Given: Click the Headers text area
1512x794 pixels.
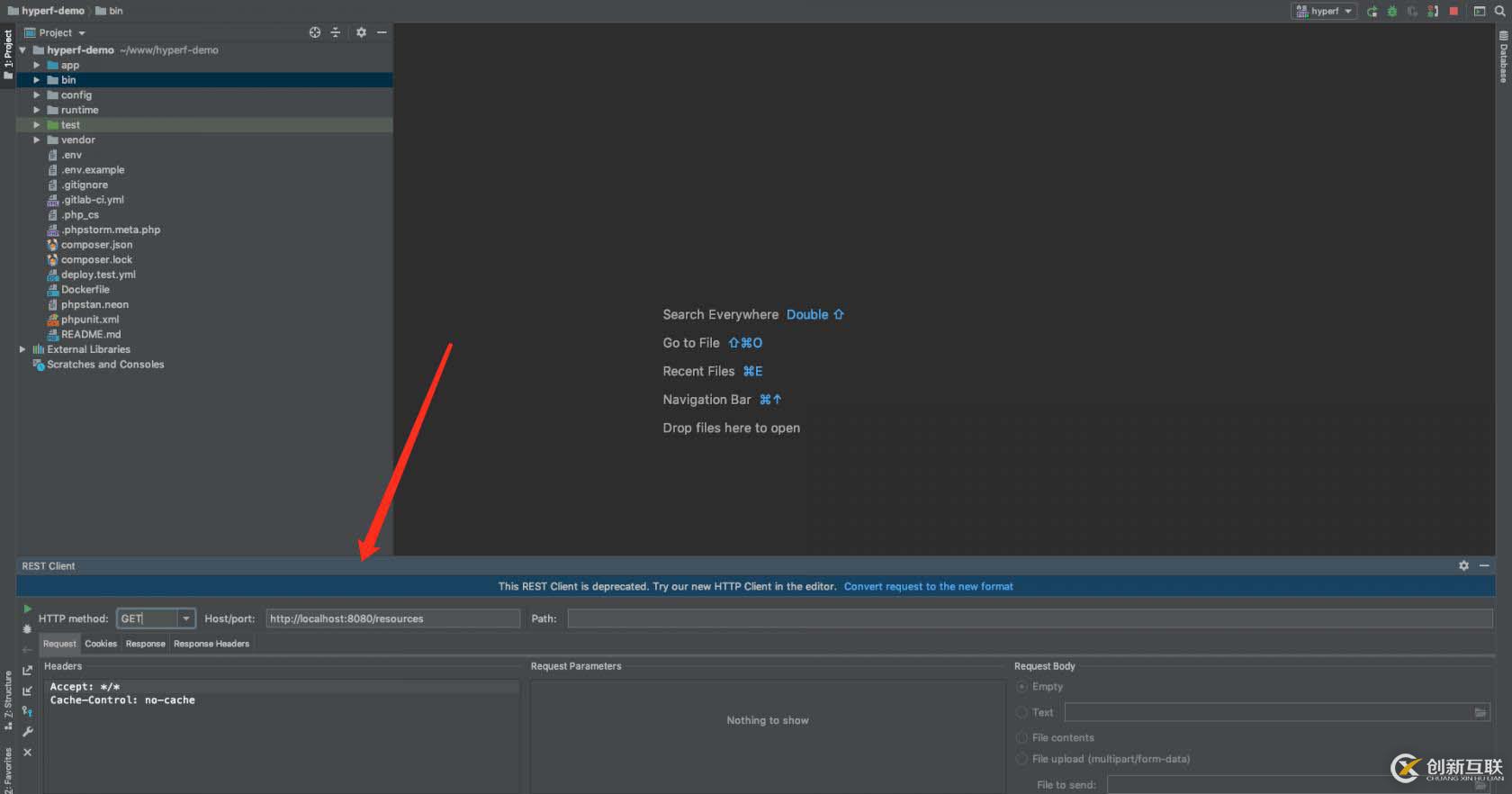Looking at the screenshot, I should [282, 735].
